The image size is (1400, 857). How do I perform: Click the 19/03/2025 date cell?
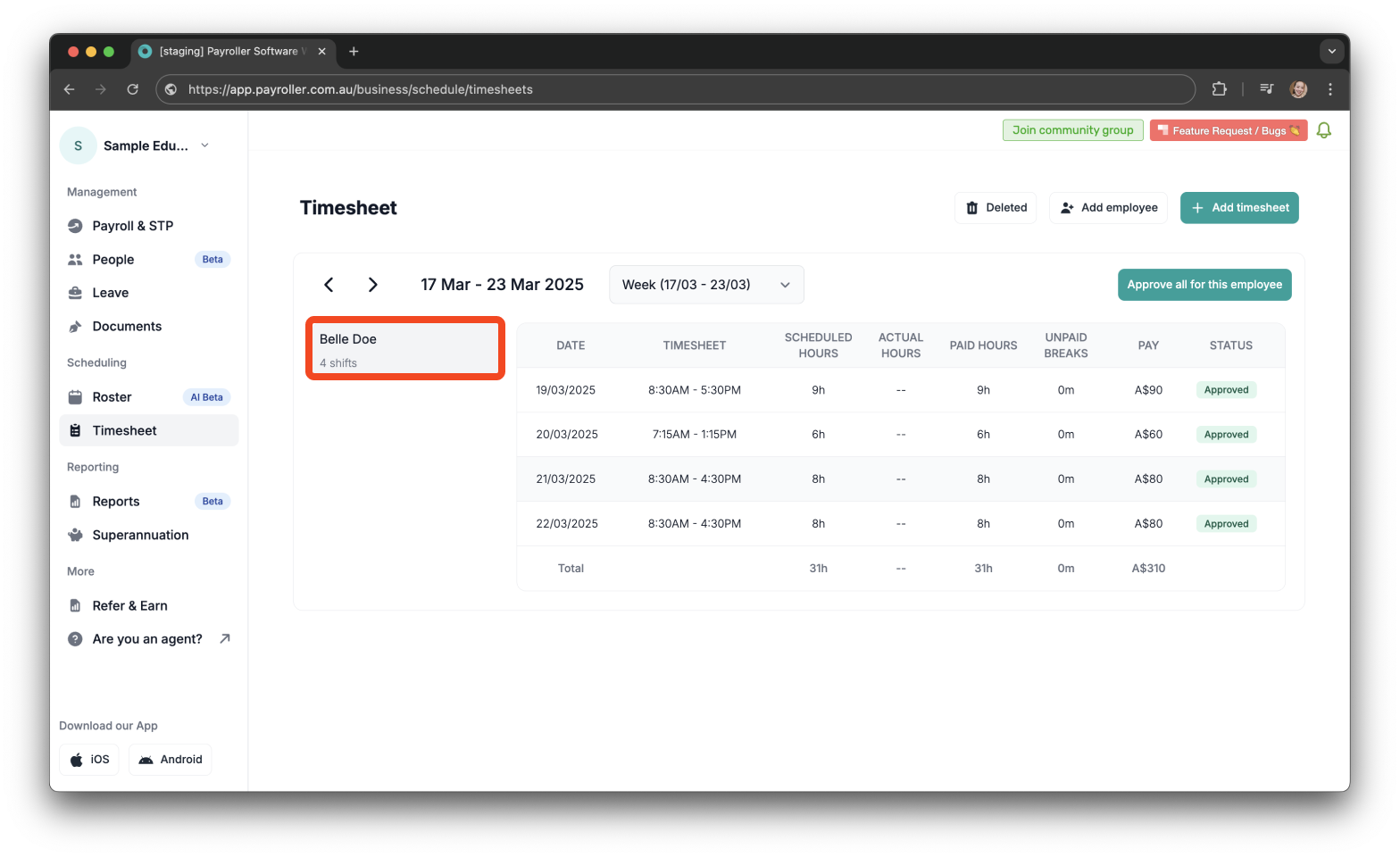[x=566, y=390]
